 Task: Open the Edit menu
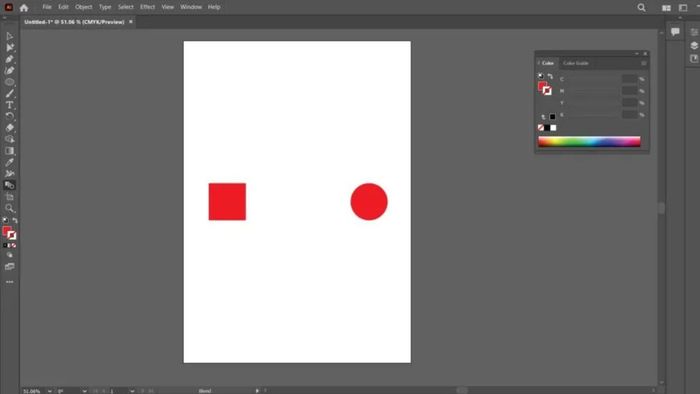click(63, 7)
